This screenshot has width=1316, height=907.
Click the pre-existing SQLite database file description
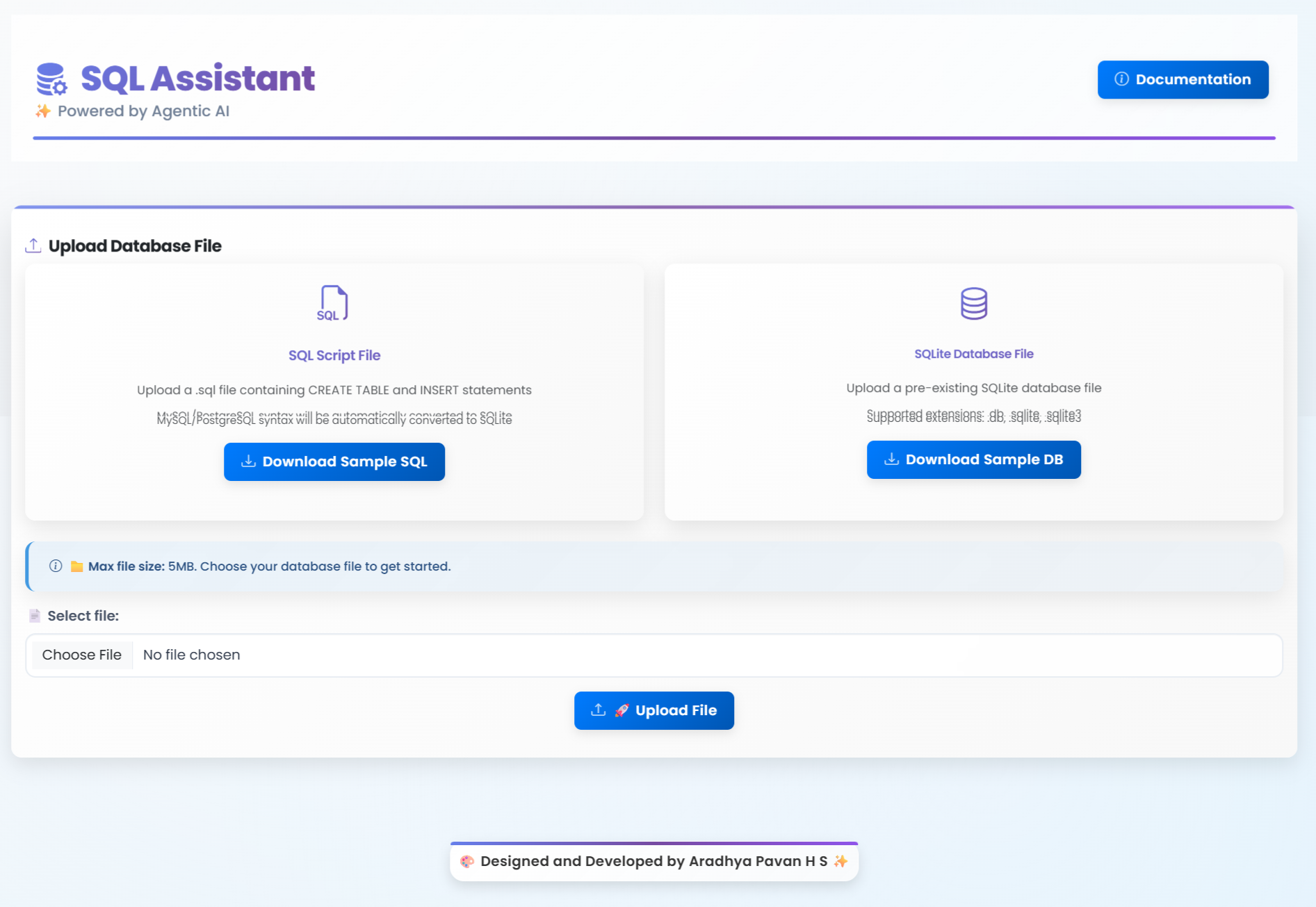[973, 388]
